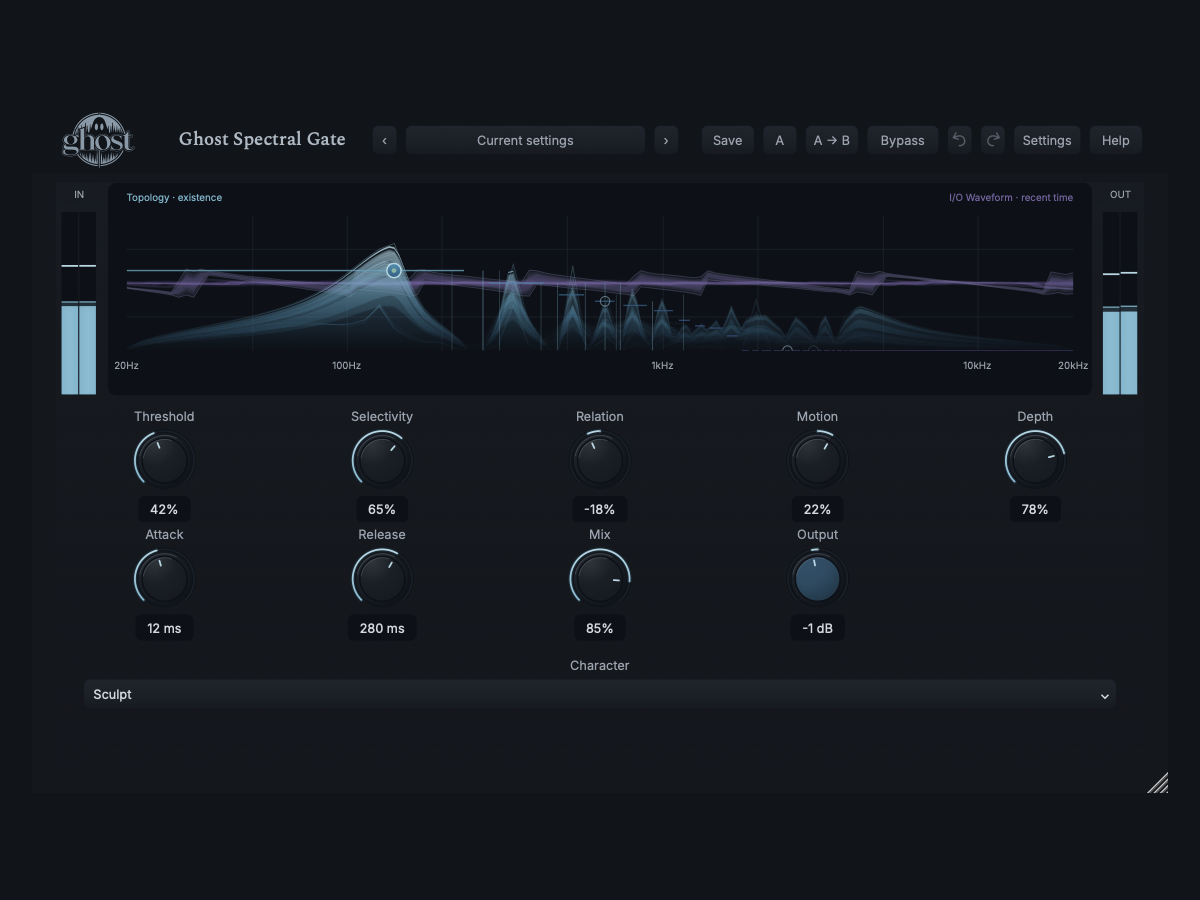1200x900 pixels.
Task: Click the window resize grip corner
Action: 1158,783
